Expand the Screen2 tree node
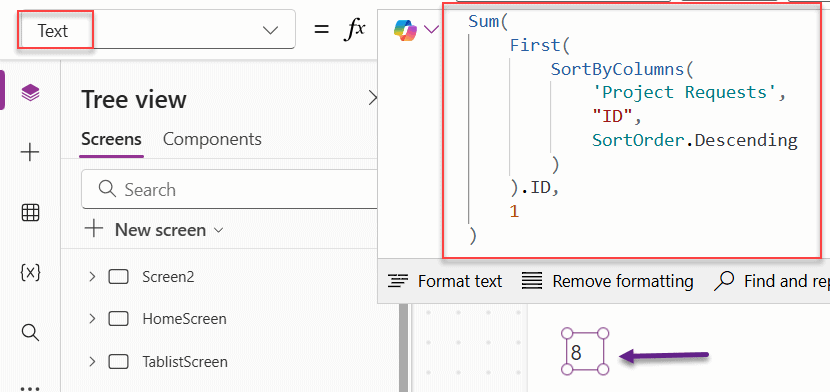Viewport: 830px width, 392px height. coord(92,276)
